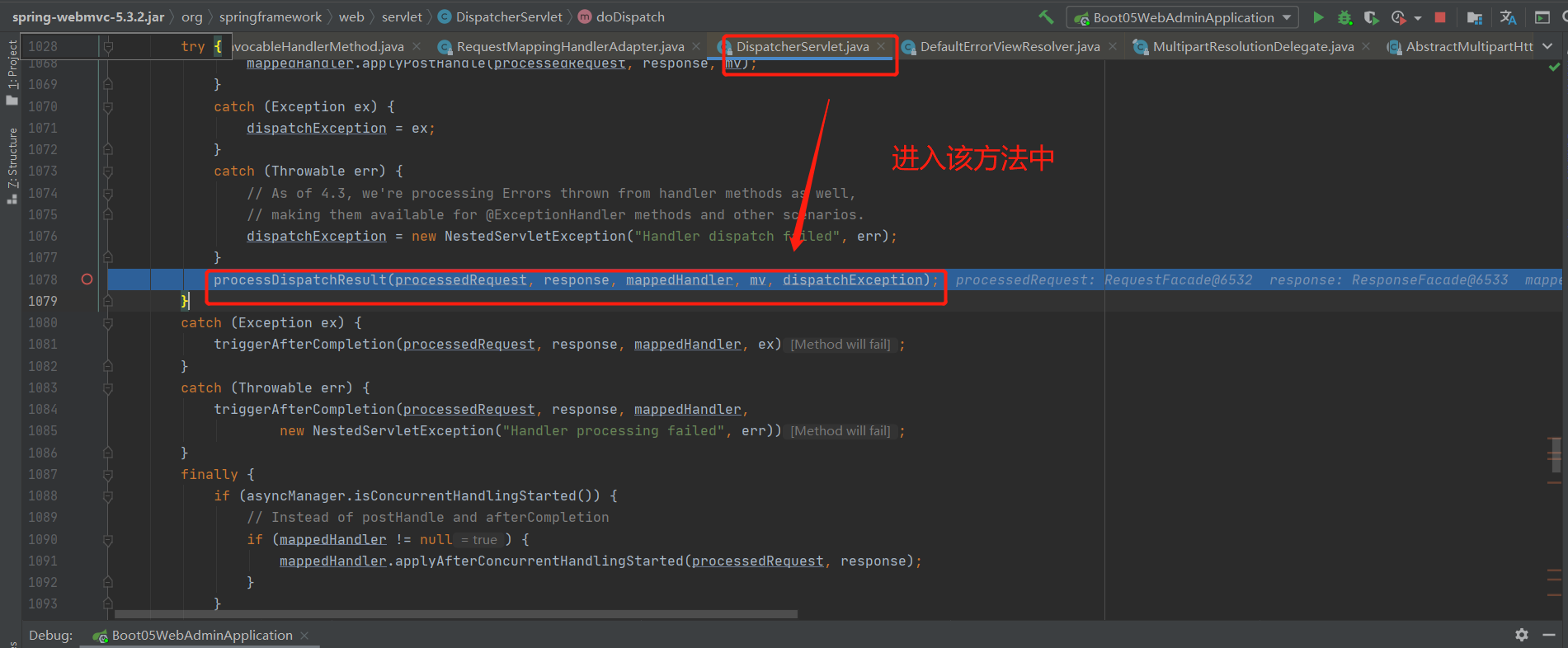Screen dimensions: 1568x648
Task: Hide the Debug panel with the minus icon
Action: tap(1549, 635)
